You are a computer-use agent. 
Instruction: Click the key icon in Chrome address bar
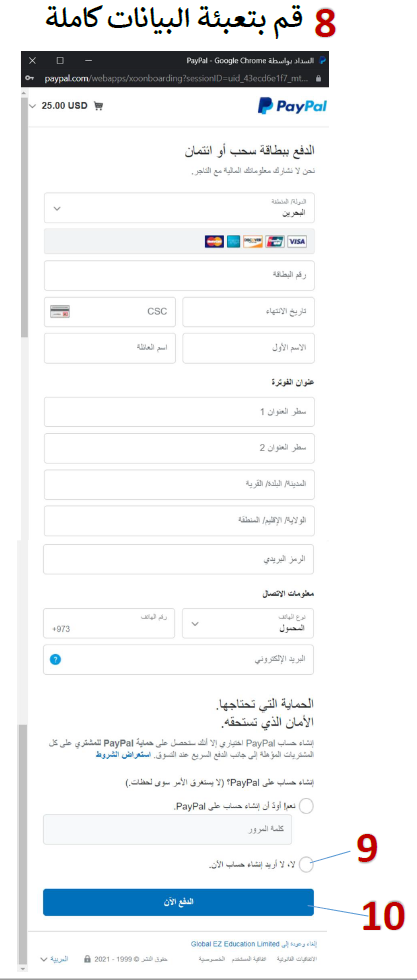tap(31, 79)
